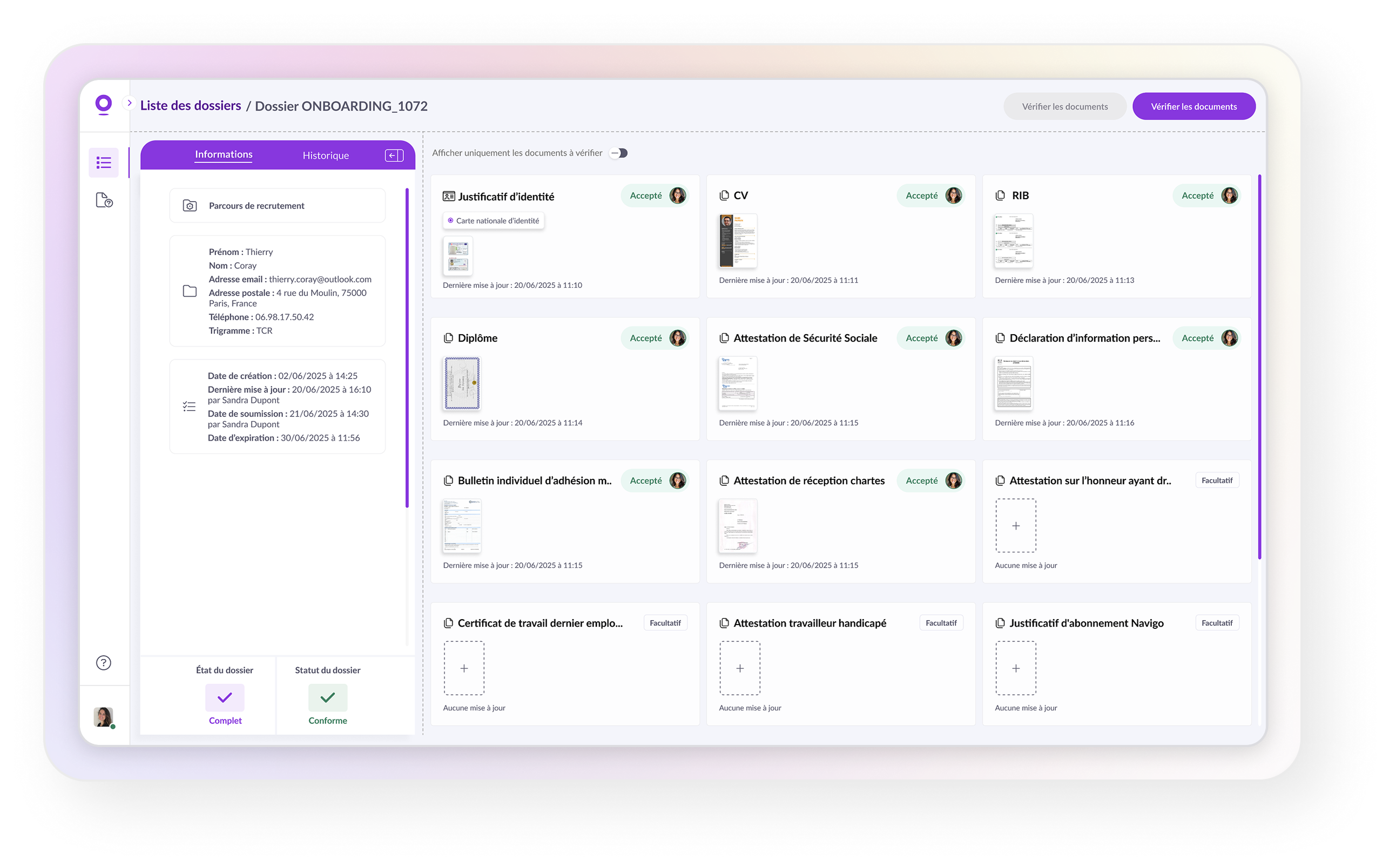Viewport: 1389px width, 868px height.
Task: Click reviewer avatar on Déclaration d'information card
Action: tap(1229, 338)
